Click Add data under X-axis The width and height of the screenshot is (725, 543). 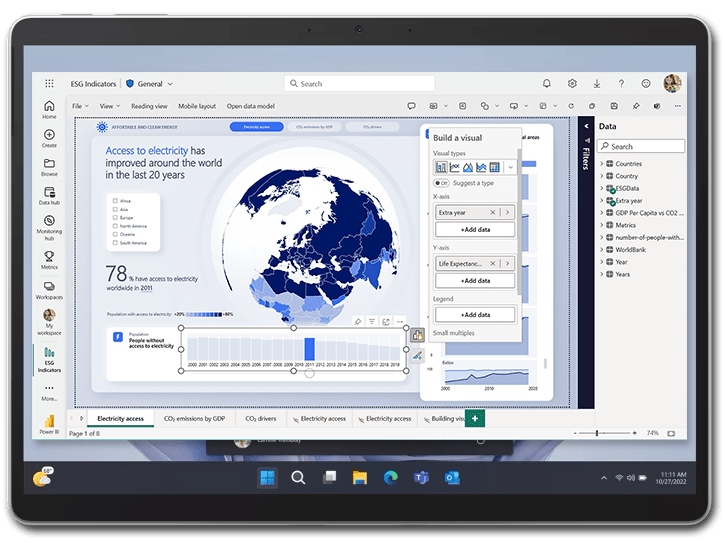point(475,230)
